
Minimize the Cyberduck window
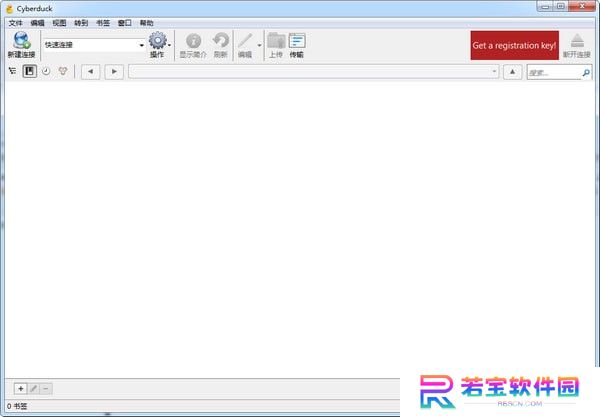coord(545,7)
